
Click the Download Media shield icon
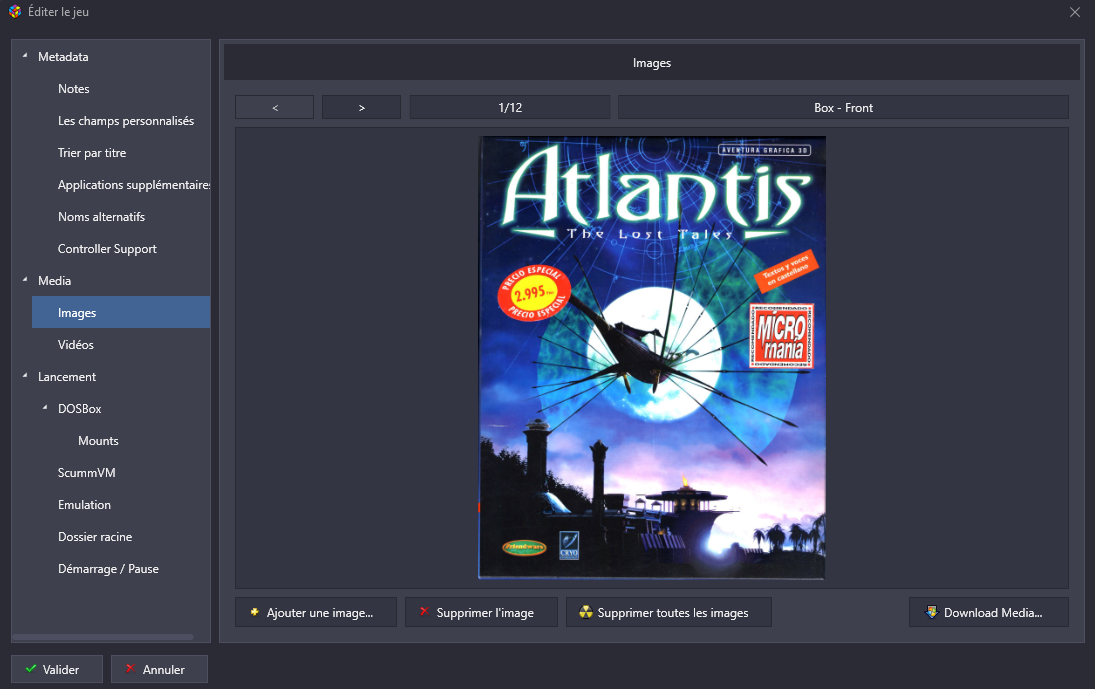tap(932, 612)
